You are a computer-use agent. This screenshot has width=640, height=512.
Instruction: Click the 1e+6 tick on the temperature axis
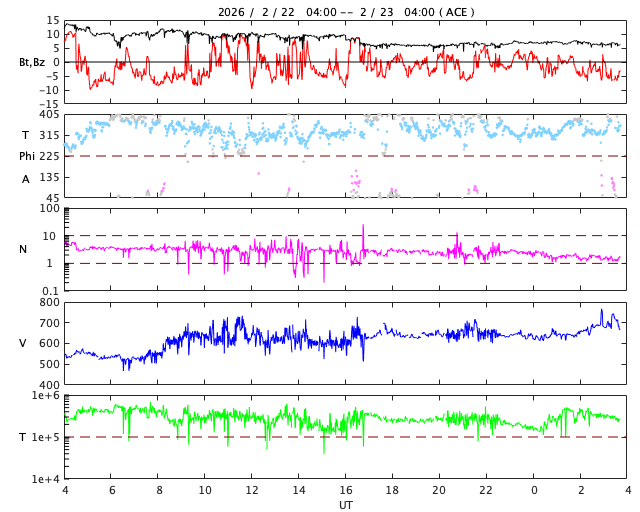[x=45, y=396]
